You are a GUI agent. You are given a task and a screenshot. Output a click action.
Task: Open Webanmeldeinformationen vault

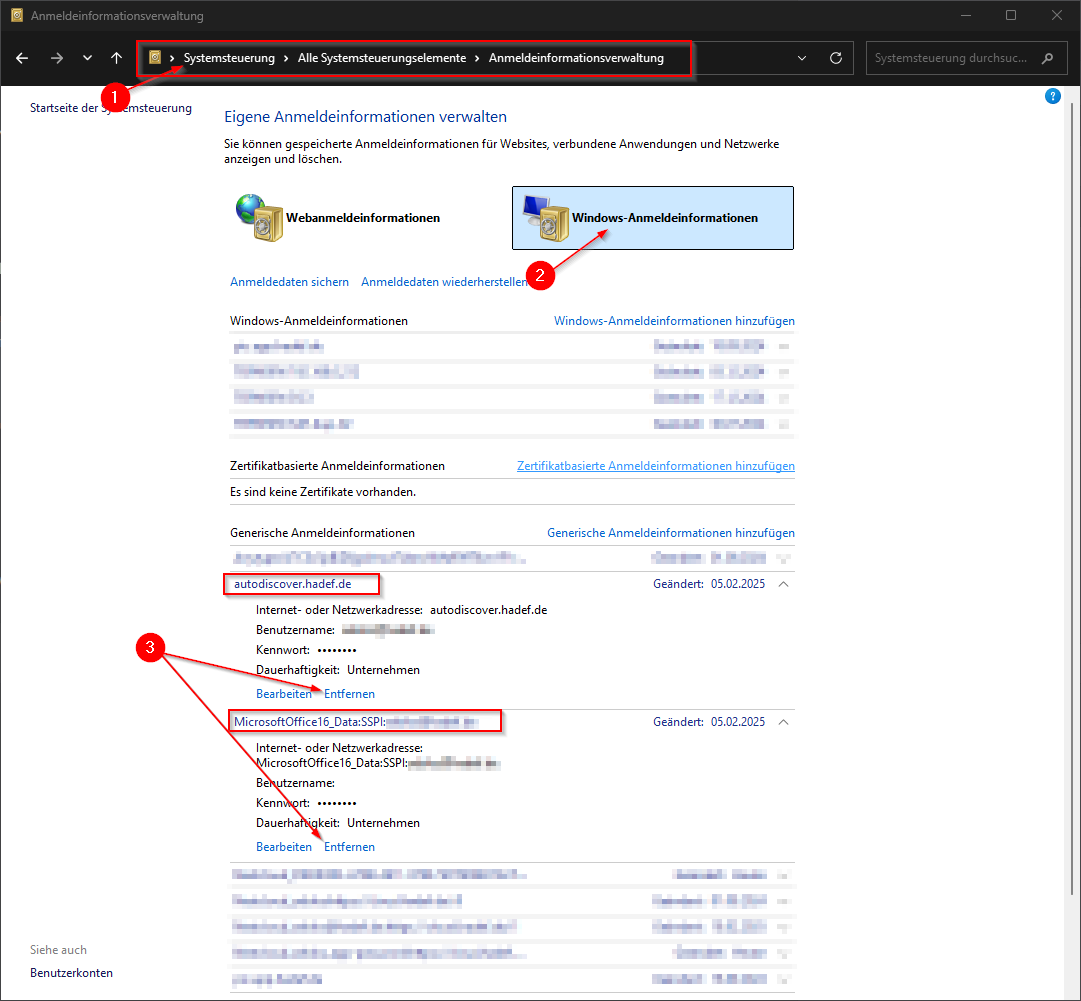click(340, 217)
